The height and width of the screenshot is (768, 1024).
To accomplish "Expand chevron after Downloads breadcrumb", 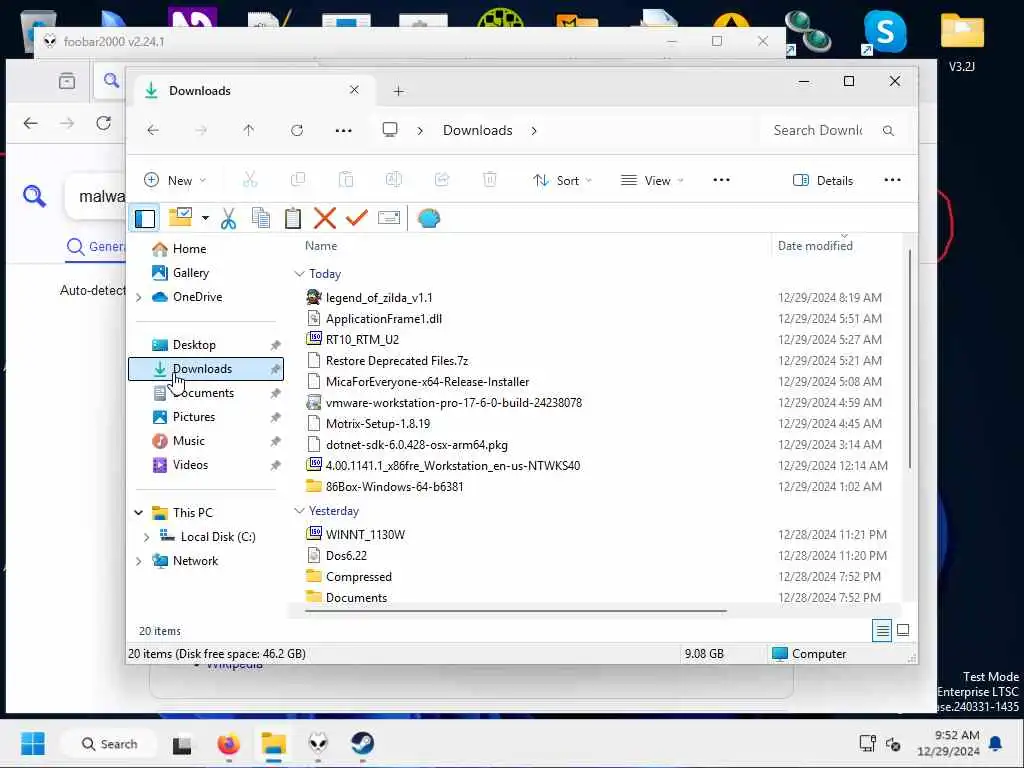I will click(534, 131).
